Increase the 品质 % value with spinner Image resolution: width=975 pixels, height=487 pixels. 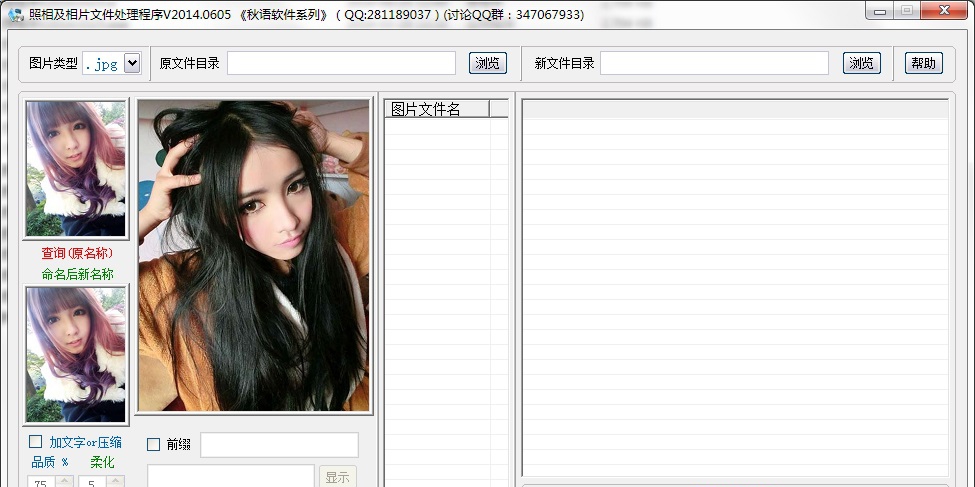click(x=65, y=480)
